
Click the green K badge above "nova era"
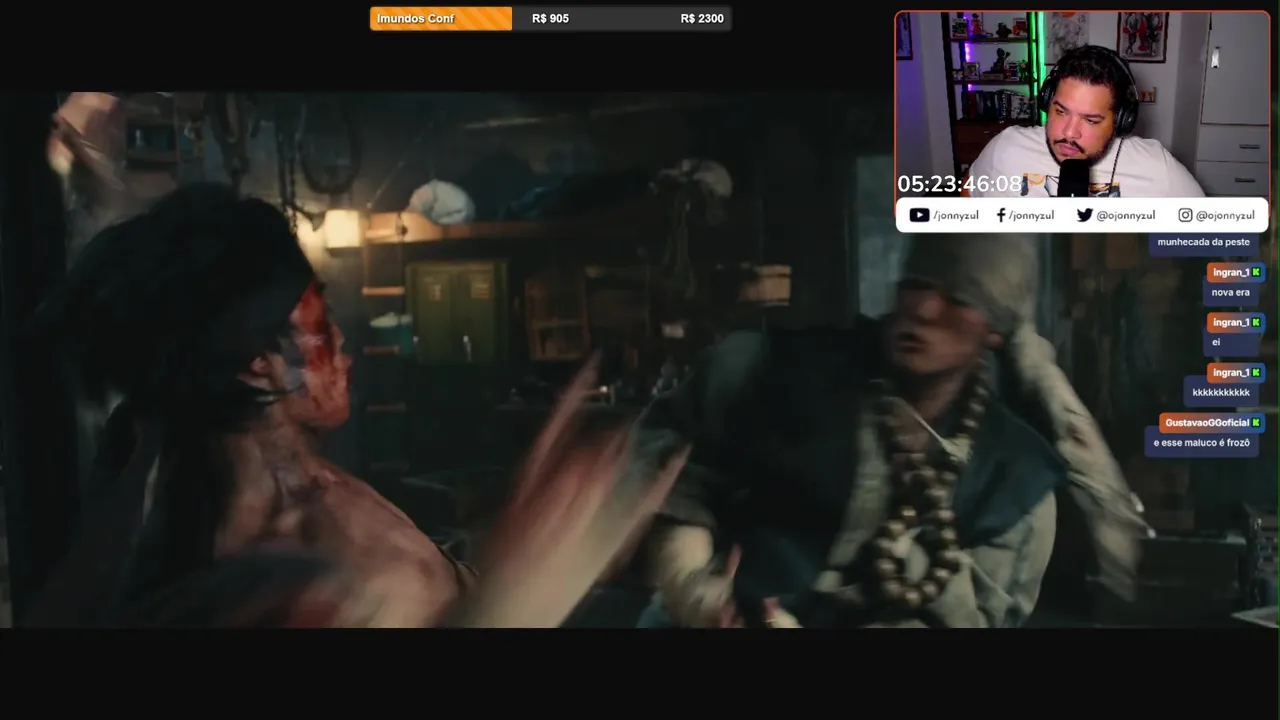pyautogui.click(x=1256, y=272)
